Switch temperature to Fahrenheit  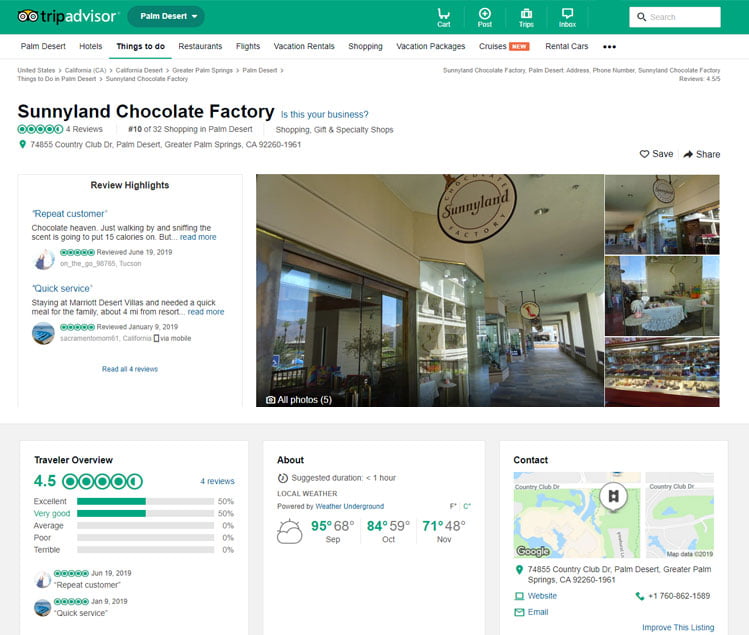(453, 506)
